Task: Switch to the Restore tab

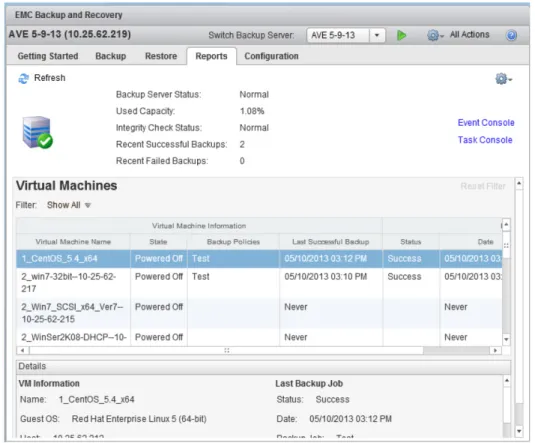Action: click(x=161, y=56)
